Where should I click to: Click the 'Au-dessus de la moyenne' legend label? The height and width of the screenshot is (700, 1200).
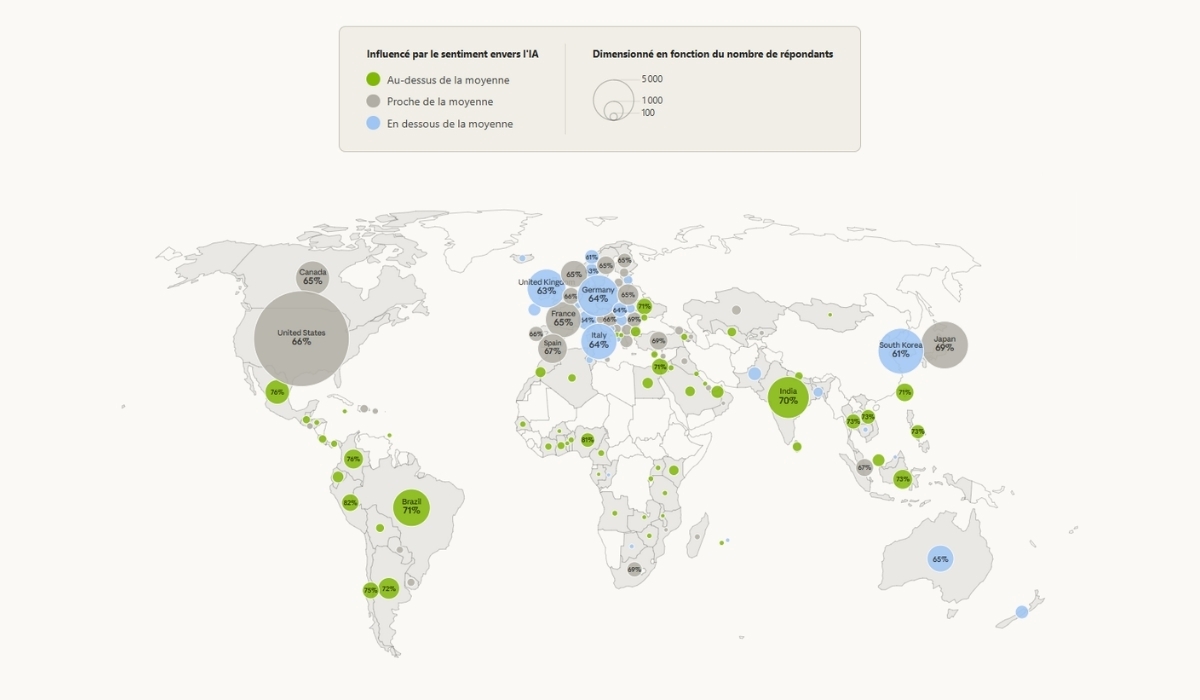[447, 80]
